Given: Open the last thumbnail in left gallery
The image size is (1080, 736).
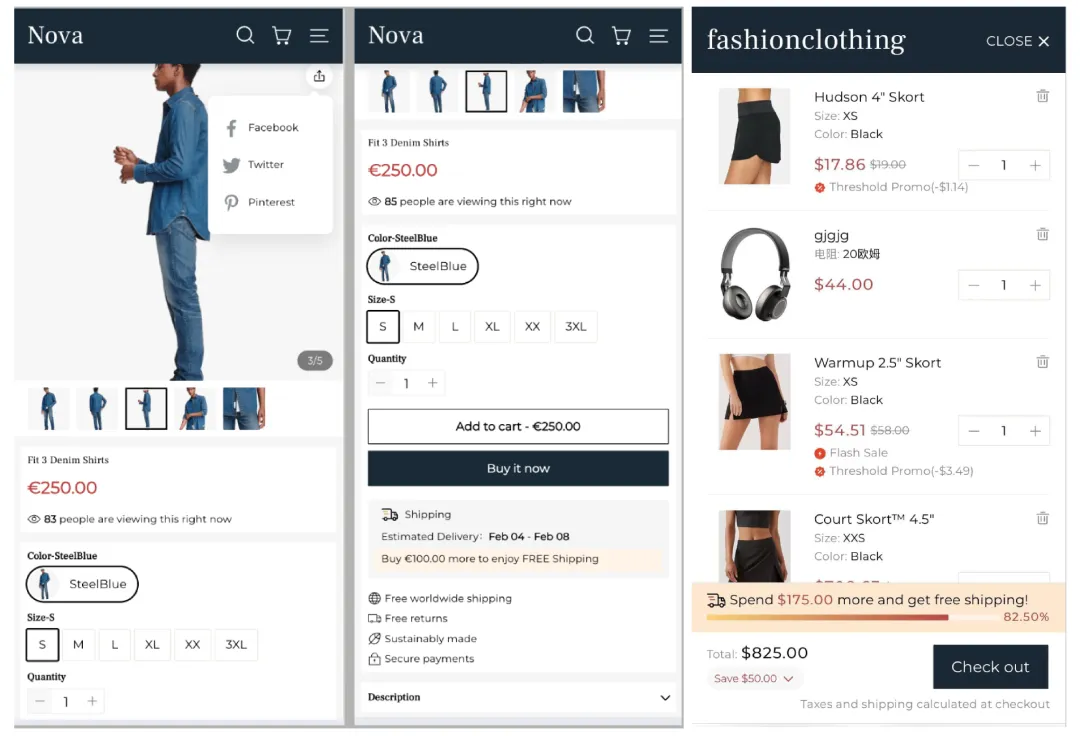Looking at the screenshot, I should [244, 408].
